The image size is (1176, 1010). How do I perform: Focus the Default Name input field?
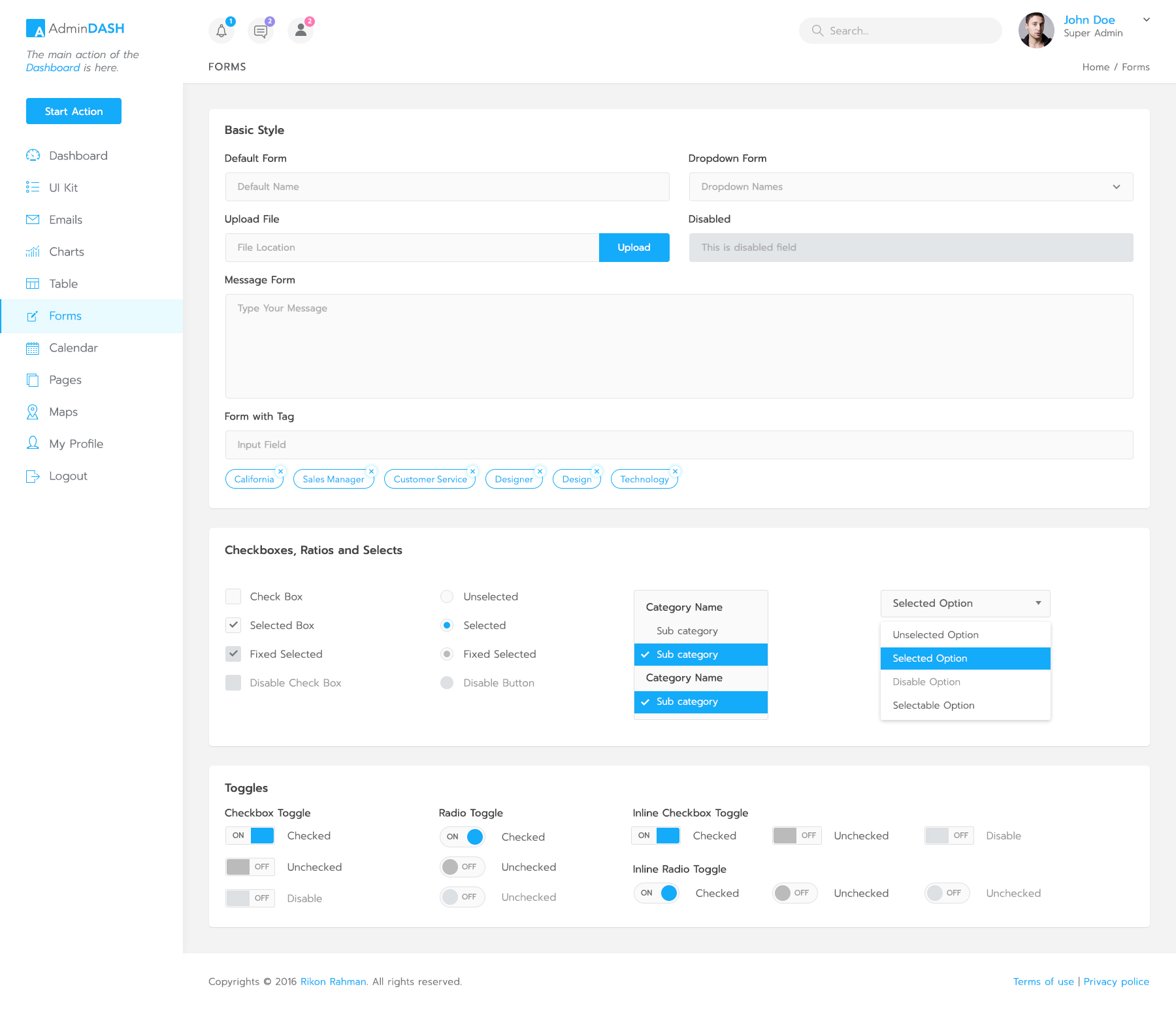(x=447, y=187)
